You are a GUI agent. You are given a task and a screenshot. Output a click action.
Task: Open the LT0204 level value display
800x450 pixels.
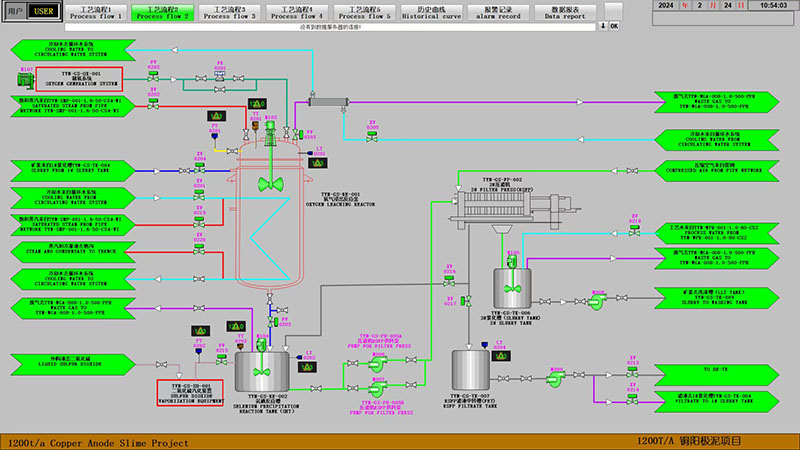pyautogui.click(x=501, y=356)
